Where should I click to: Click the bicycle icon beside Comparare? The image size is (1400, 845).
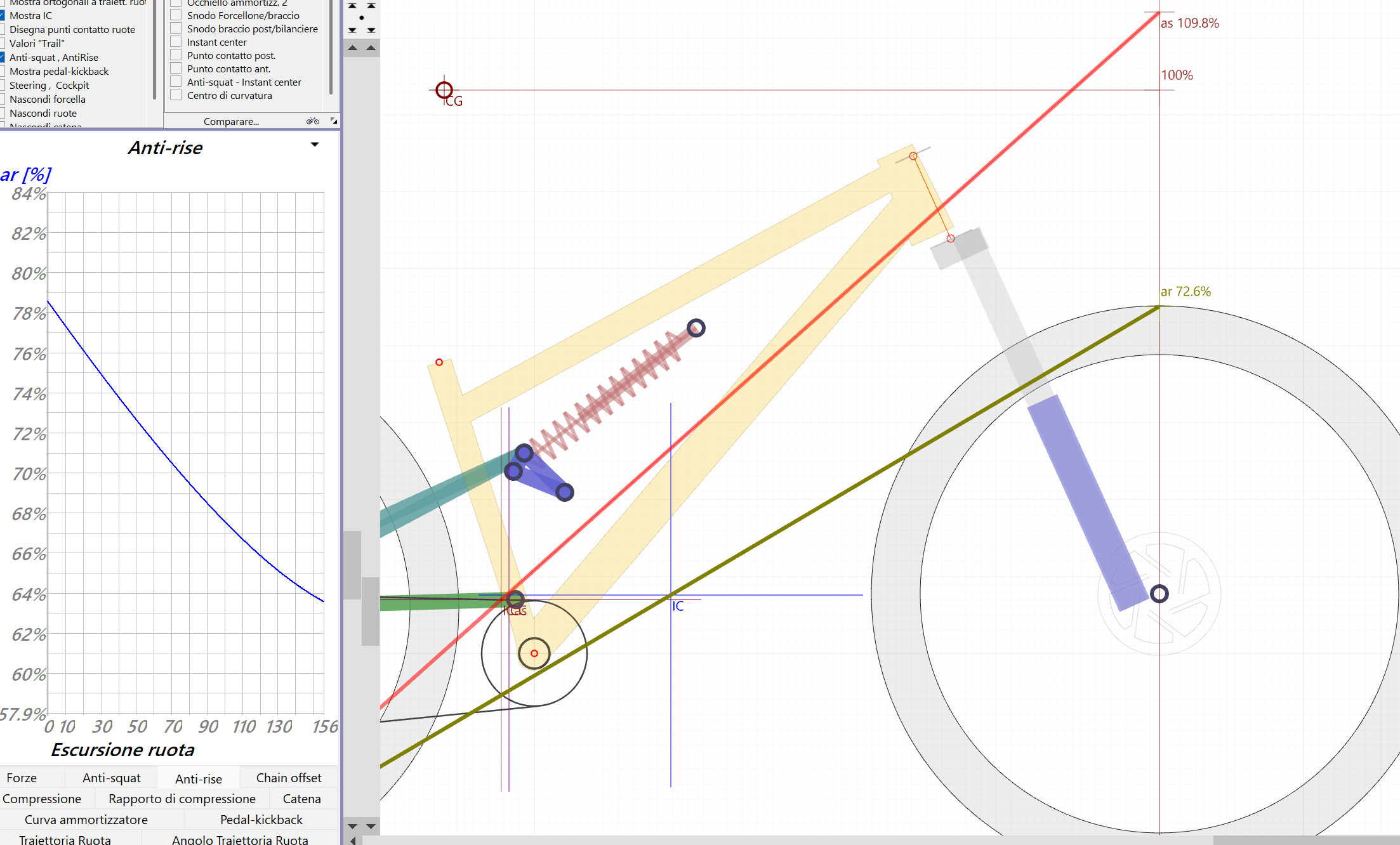[312, 121]
